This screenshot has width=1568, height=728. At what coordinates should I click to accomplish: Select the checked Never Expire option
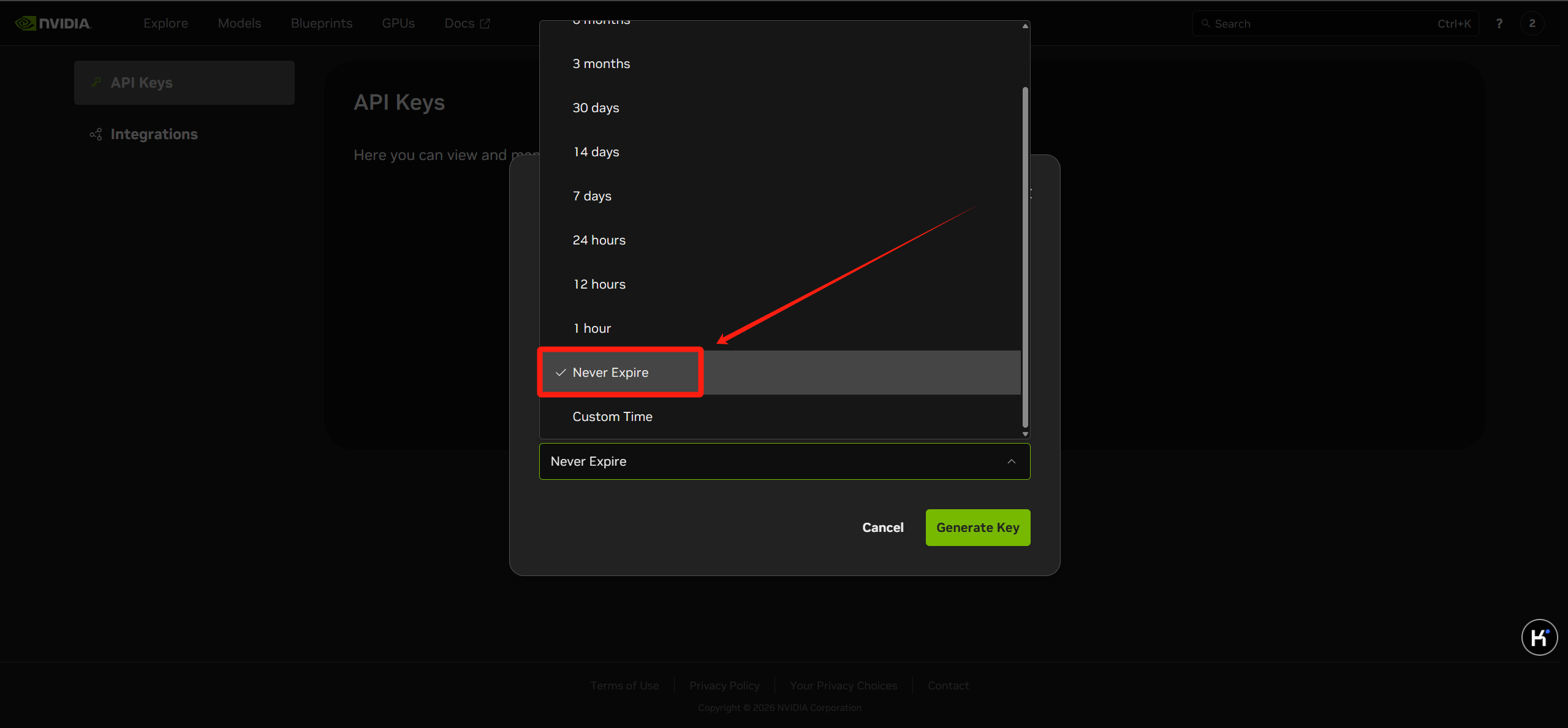(610, 373)
